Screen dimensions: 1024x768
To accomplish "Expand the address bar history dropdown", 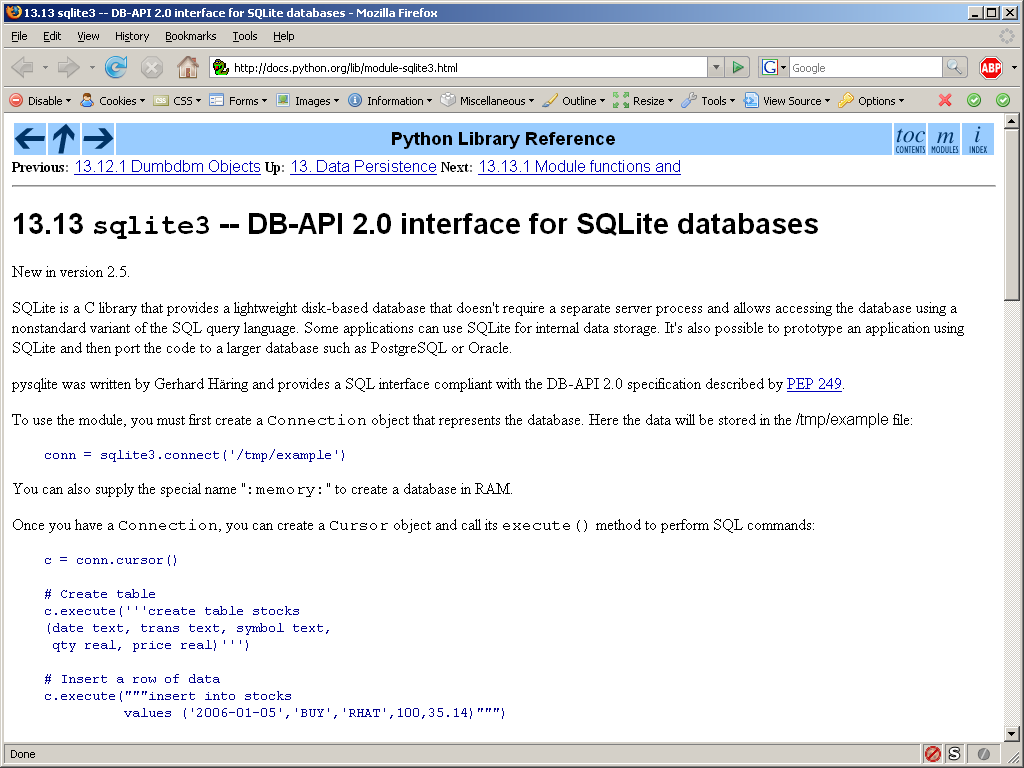I will 716,67.
